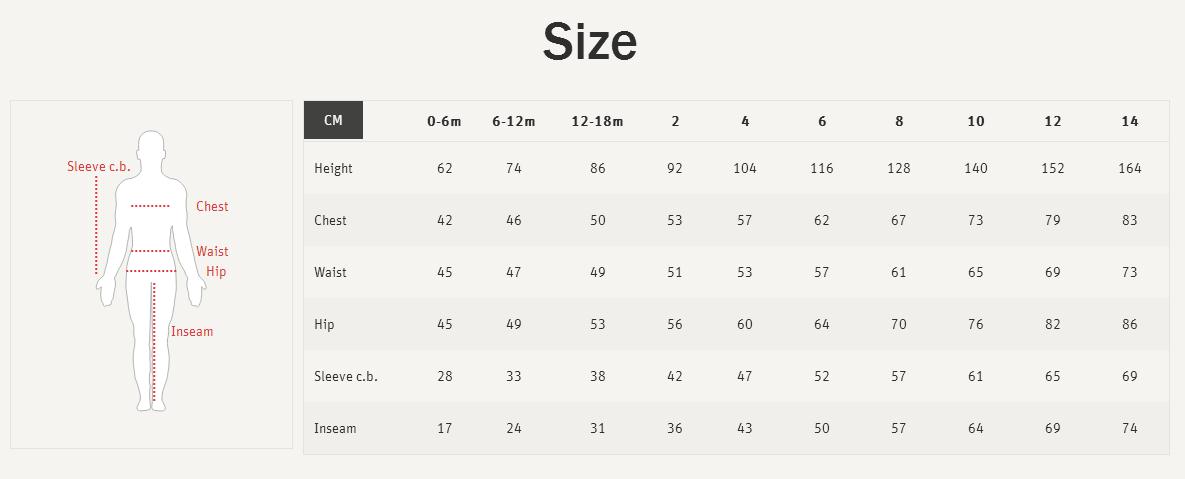This screenshot has width=1185, height=479.
Task: Click the Chest row label in table
Action: [x=330, y=221]
